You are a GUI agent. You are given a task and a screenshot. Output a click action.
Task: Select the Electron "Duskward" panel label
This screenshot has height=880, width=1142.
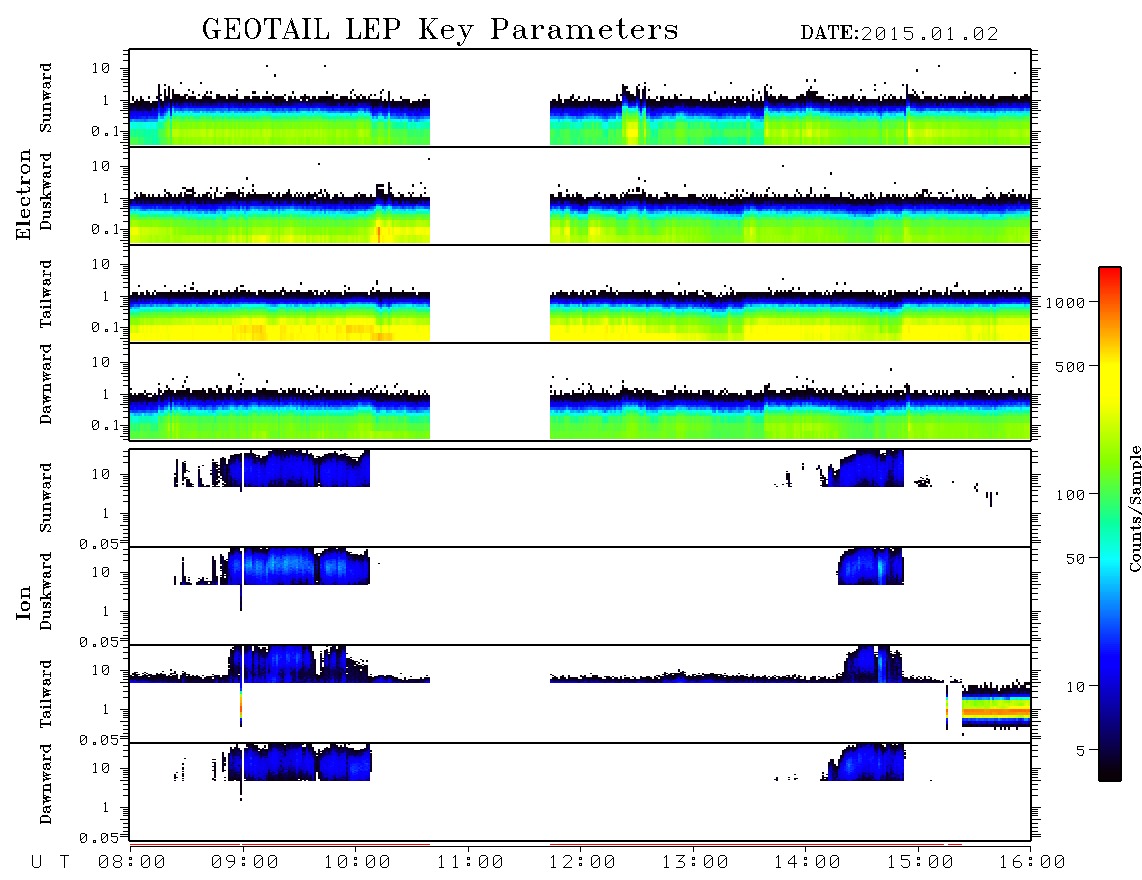click(46, 192)
